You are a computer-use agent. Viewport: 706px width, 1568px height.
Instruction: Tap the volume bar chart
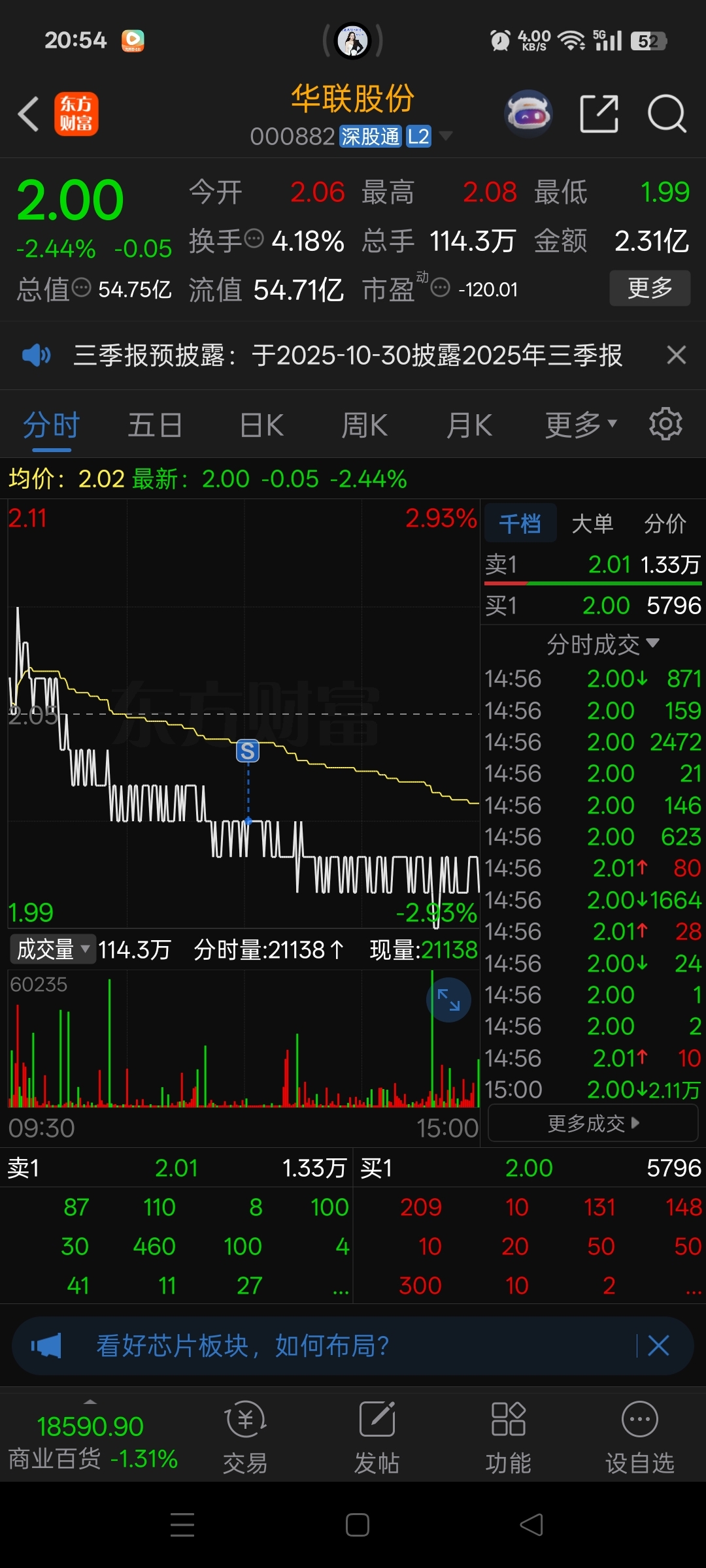pos(243,1039)
